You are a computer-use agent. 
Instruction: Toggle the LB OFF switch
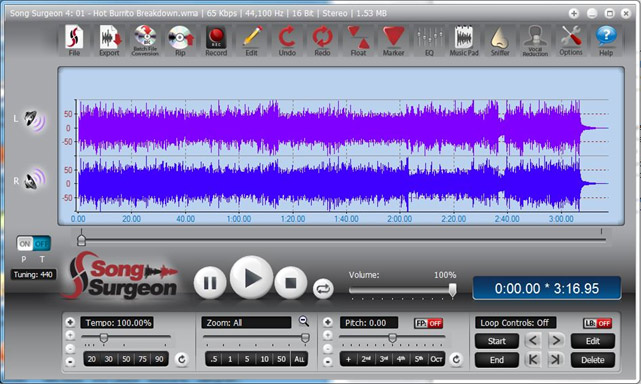pyautogui.click(x=597, y=323)
